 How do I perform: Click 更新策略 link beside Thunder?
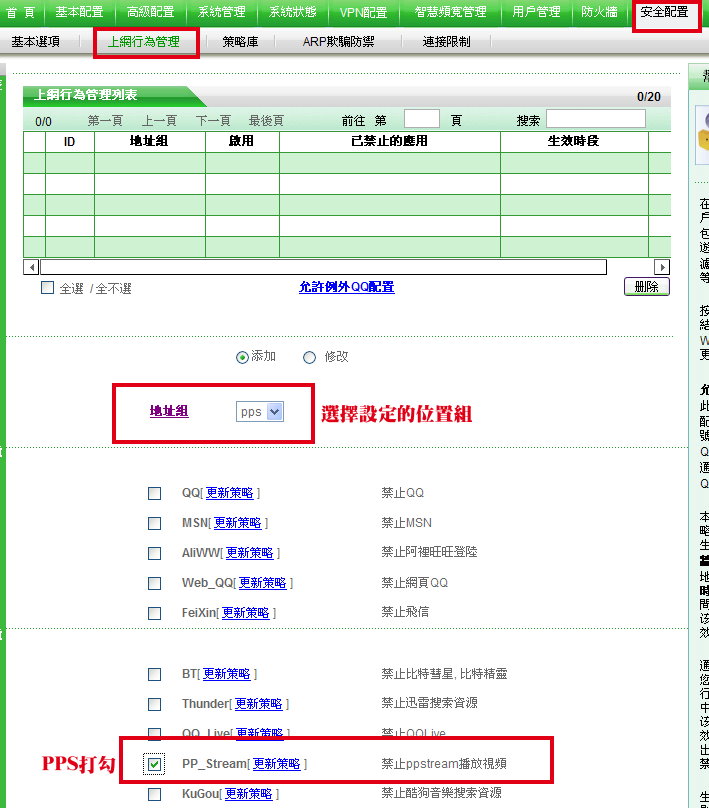tap(258, 705)
